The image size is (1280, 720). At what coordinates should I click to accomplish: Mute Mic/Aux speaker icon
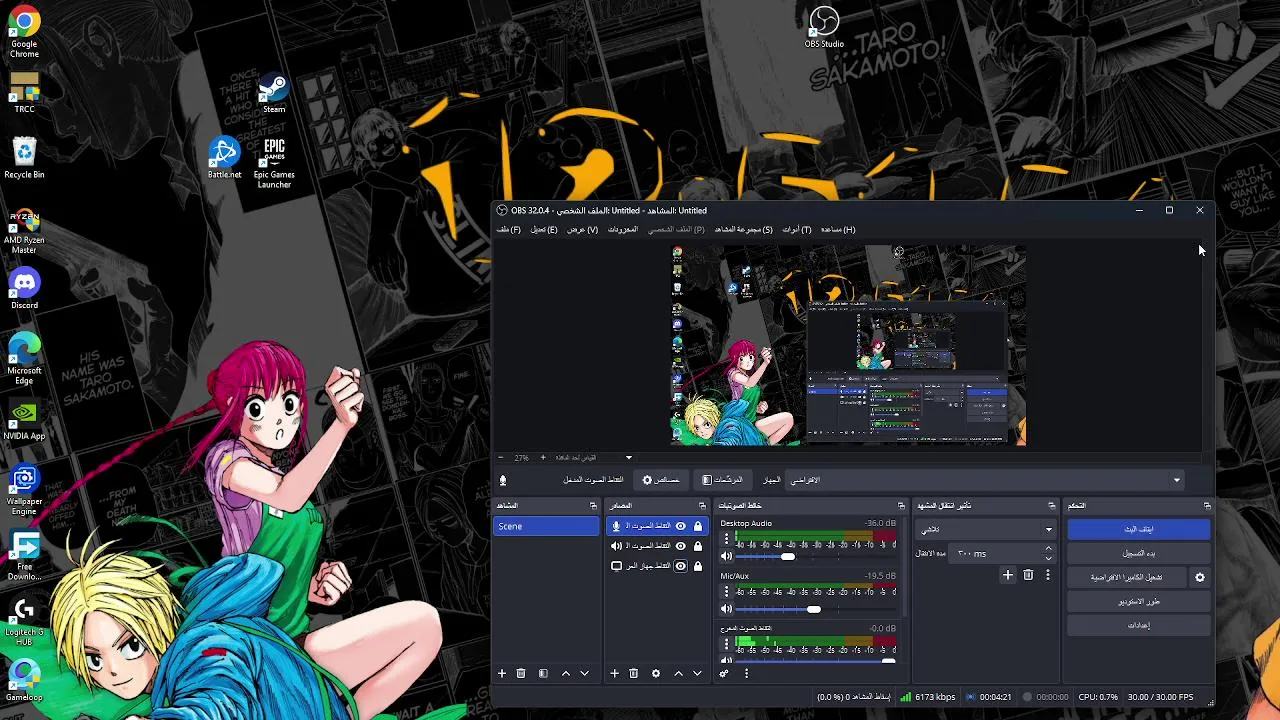727,609
